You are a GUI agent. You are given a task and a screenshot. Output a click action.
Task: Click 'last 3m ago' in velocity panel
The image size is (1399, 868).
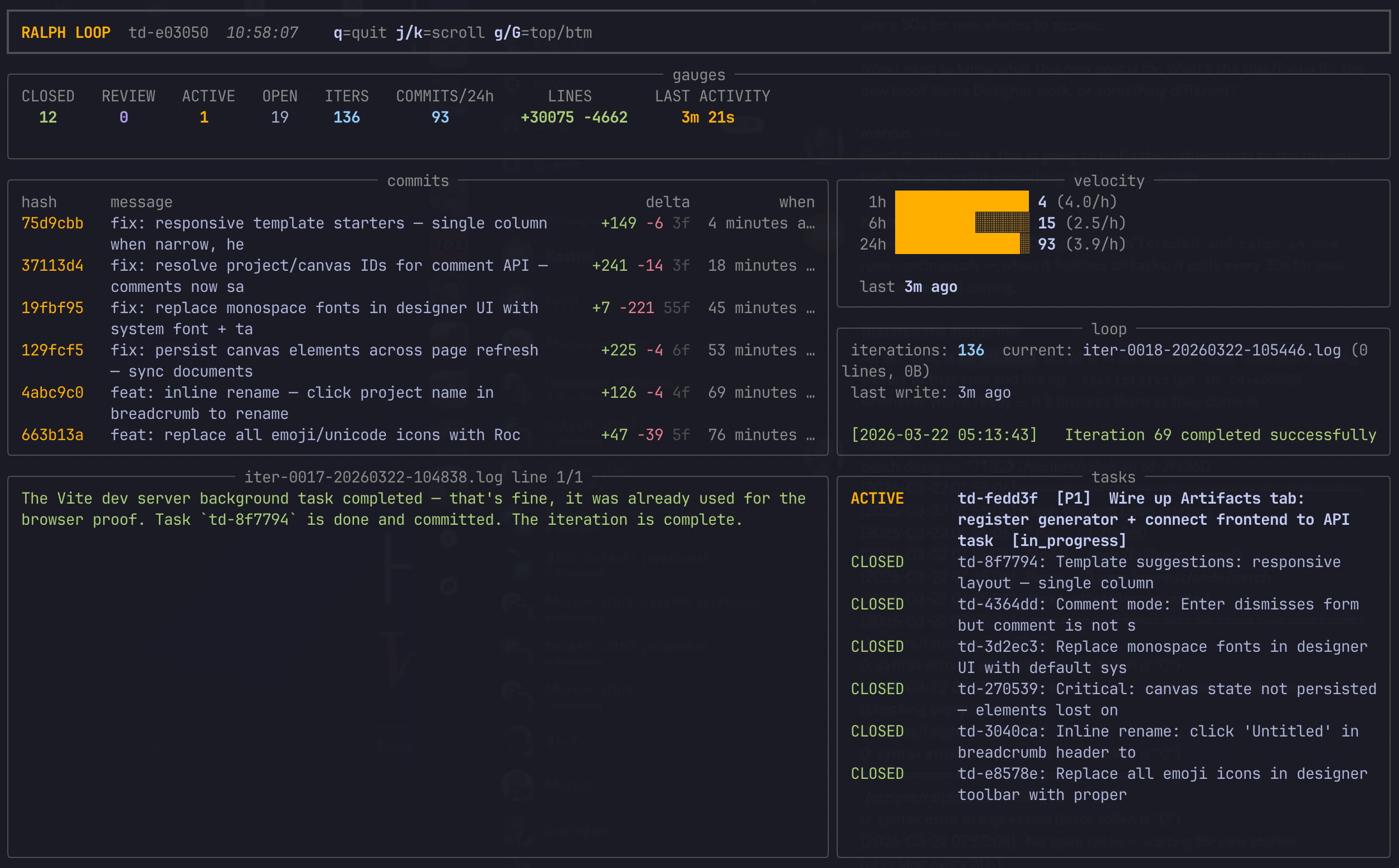click(x=908, y=287)
